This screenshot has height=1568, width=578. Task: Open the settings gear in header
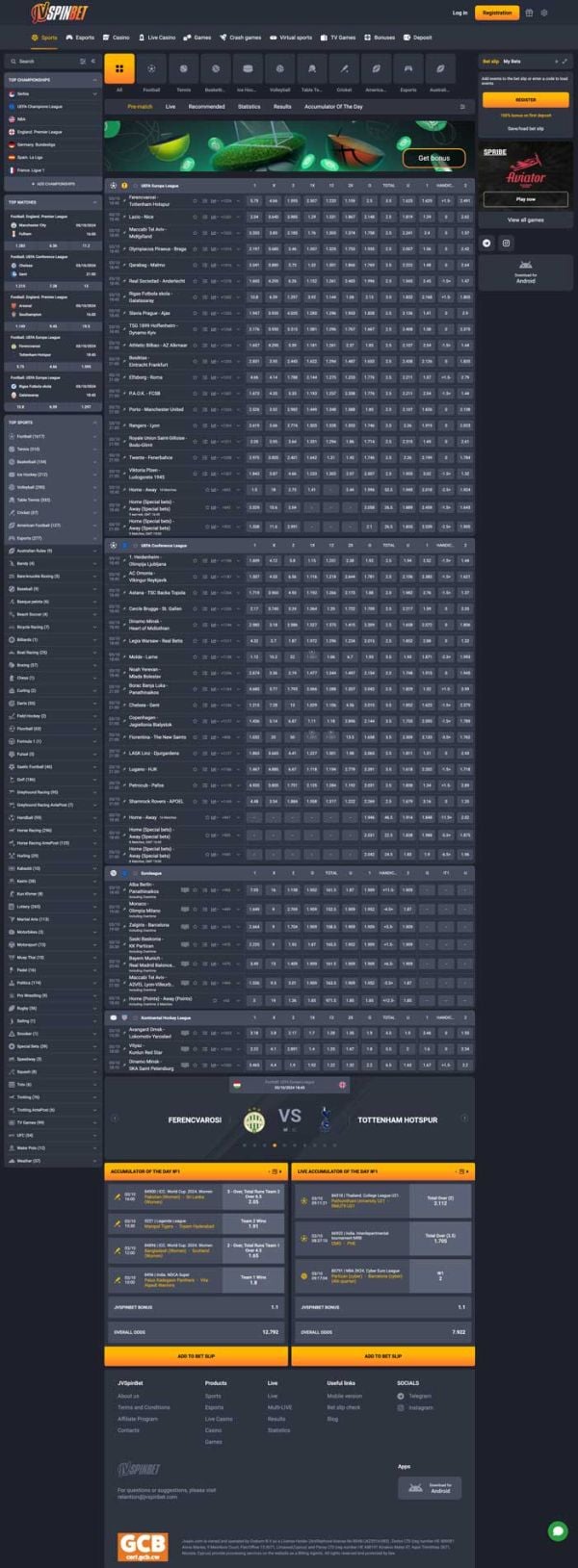pos(544,13)
